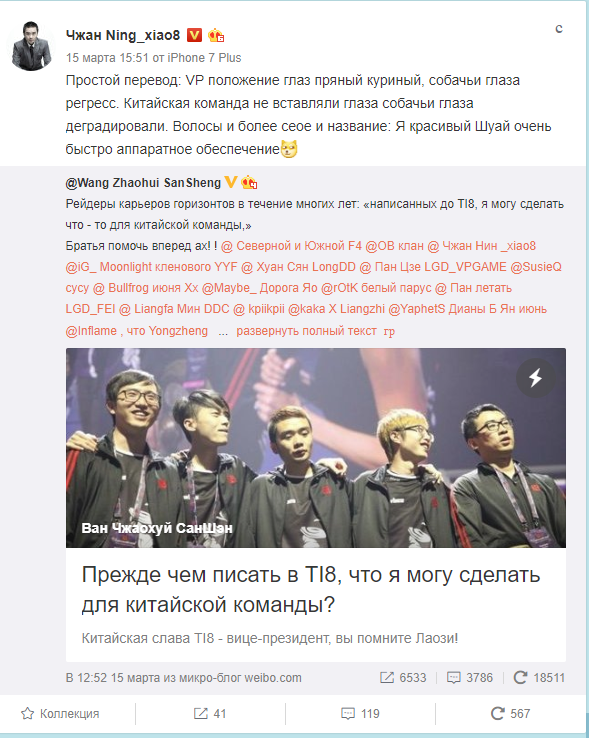
Task: Like the original post with 18511 likes
Action: [539, 677]
